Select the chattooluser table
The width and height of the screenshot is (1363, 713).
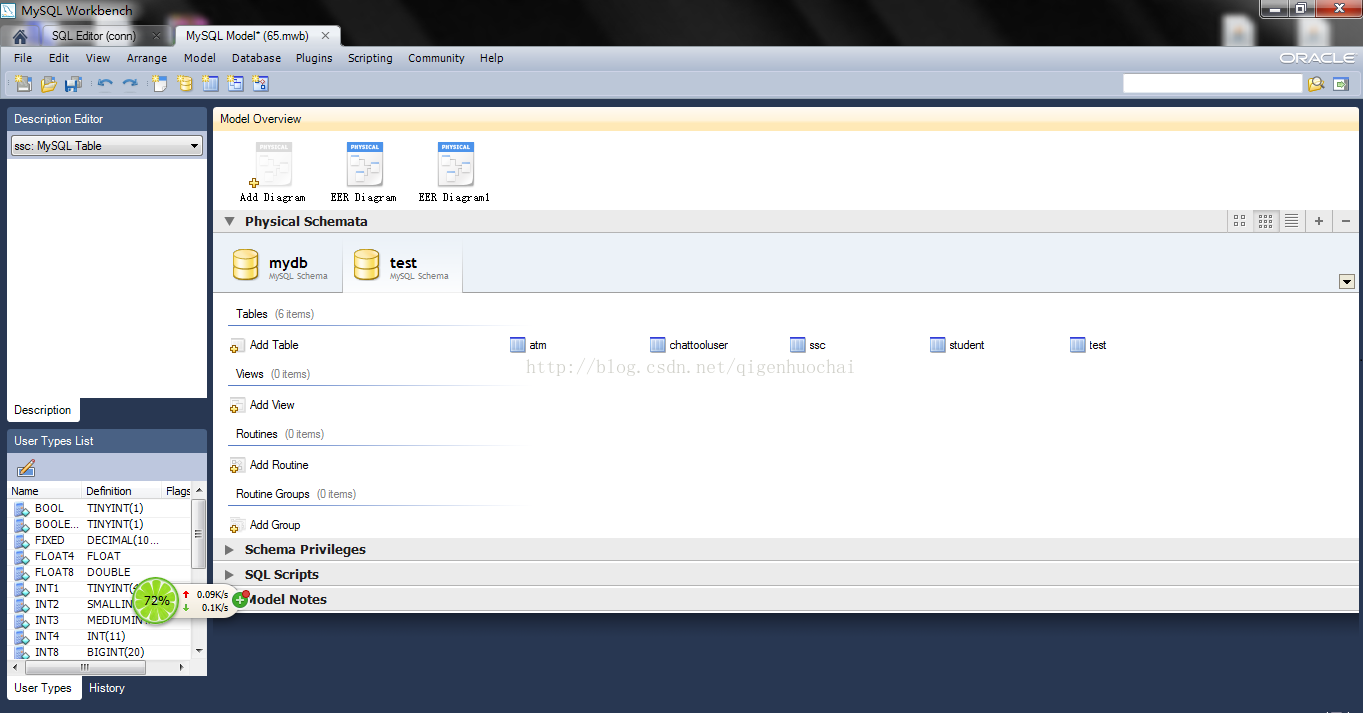click(689, 345)
